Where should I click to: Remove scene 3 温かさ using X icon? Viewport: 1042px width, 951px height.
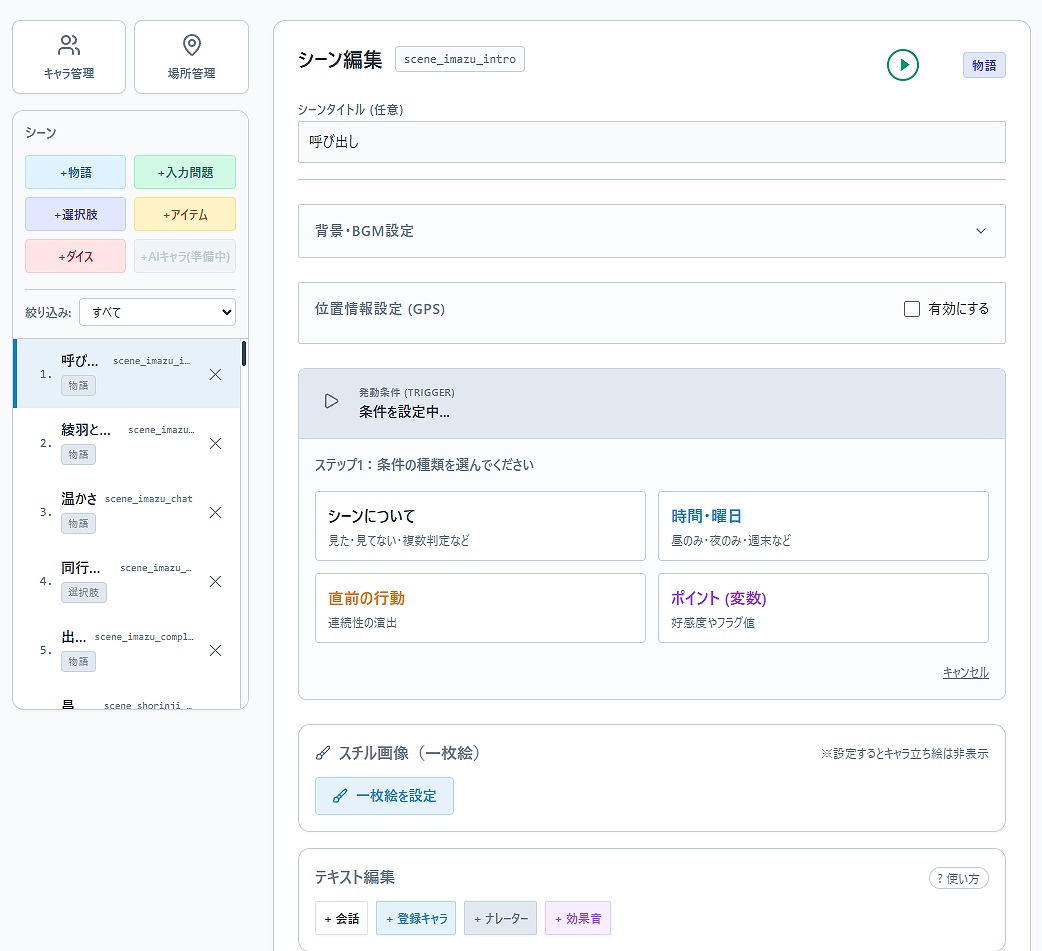coord(215,512)
